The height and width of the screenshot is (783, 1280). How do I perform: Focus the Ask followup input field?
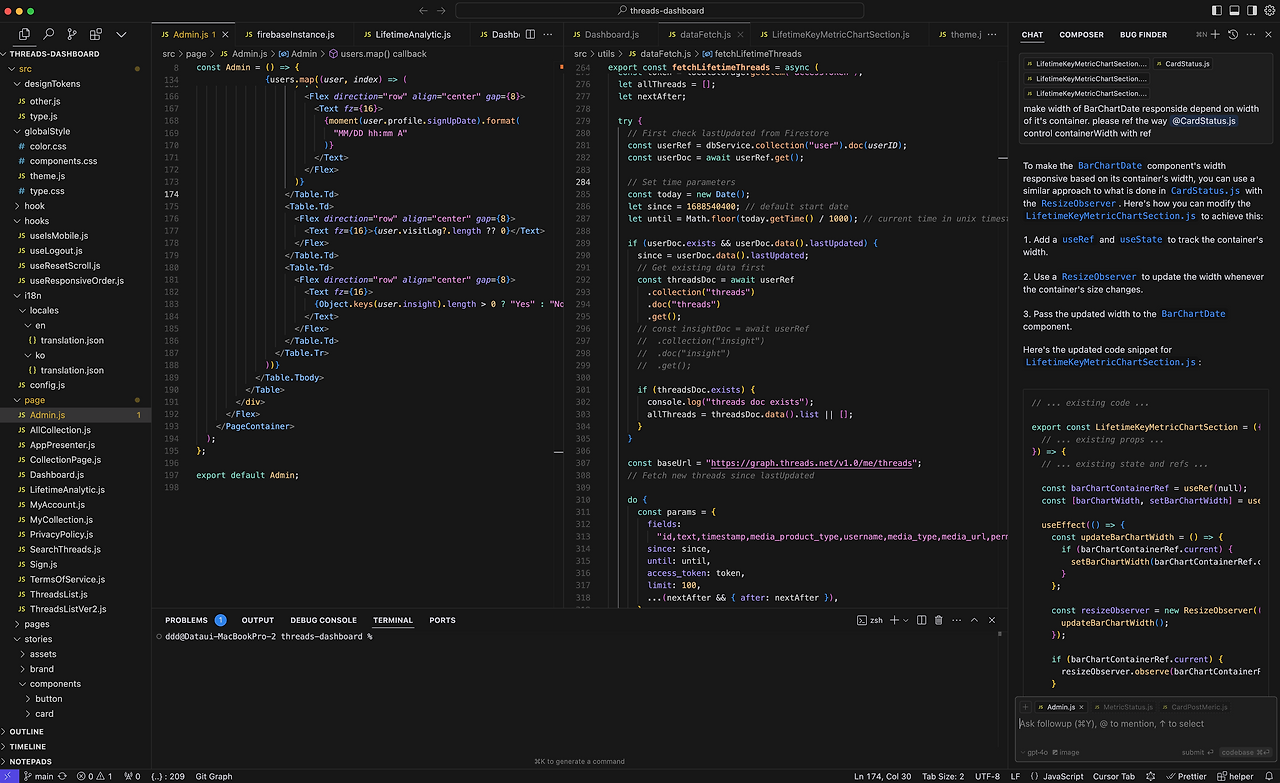pos(1144,724)
